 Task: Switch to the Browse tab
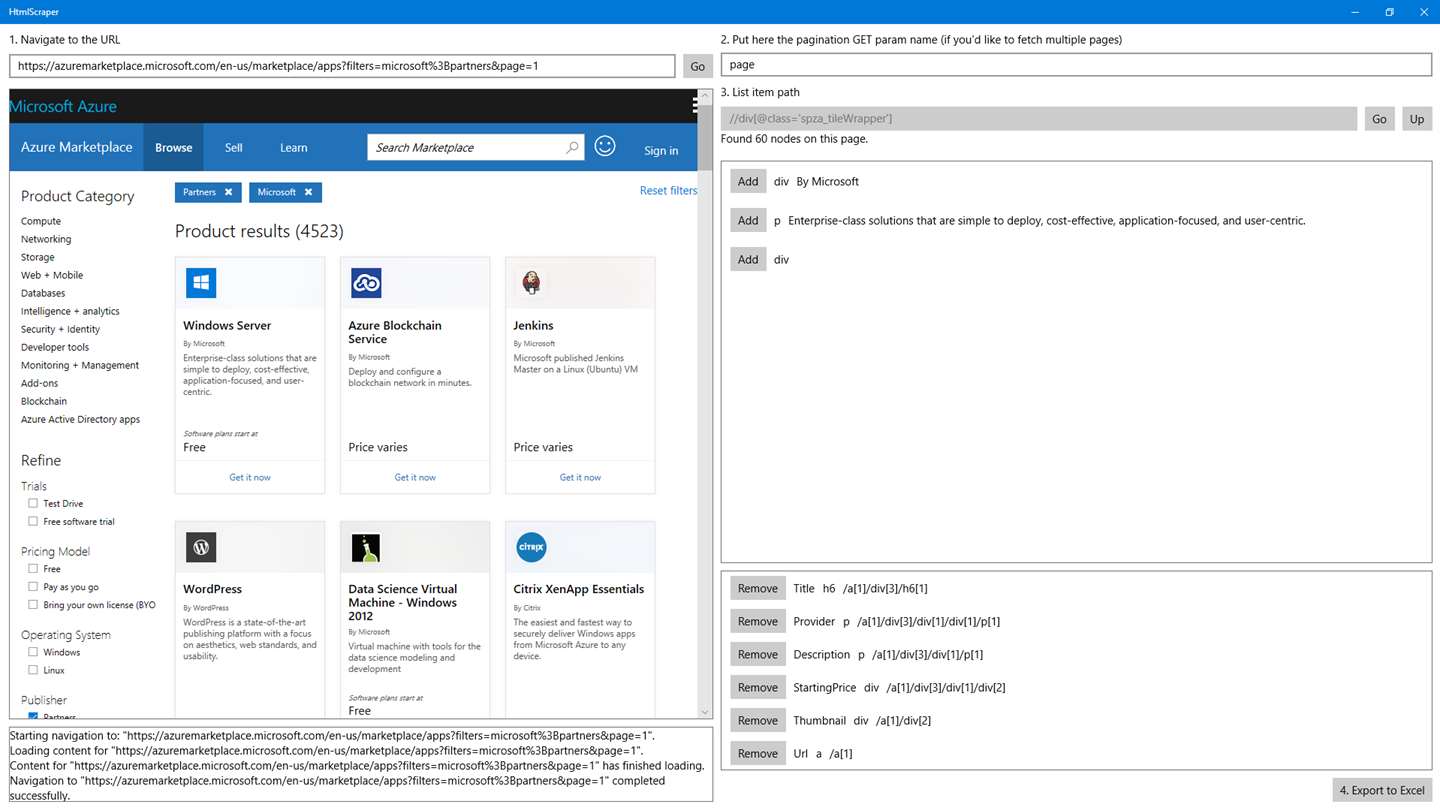click(x=173, y=147)
